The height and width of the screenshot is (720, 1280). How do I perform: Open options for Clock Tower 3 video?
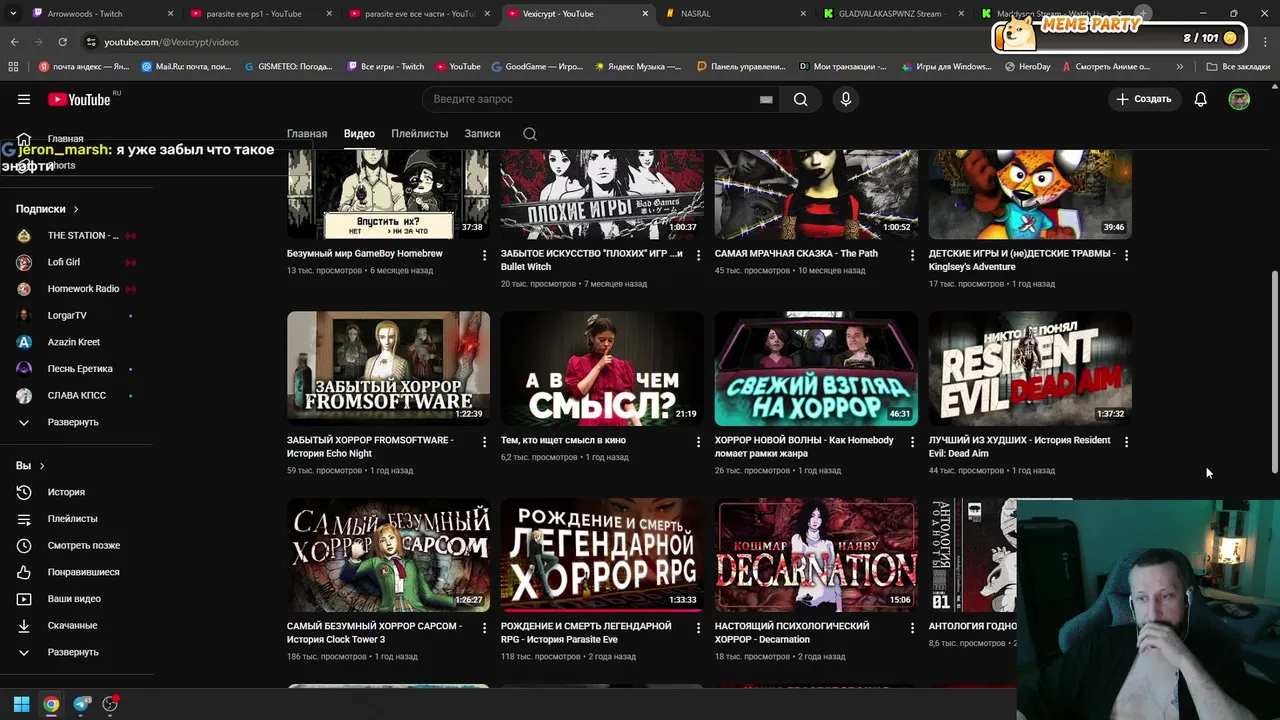[x=484, y=628]
